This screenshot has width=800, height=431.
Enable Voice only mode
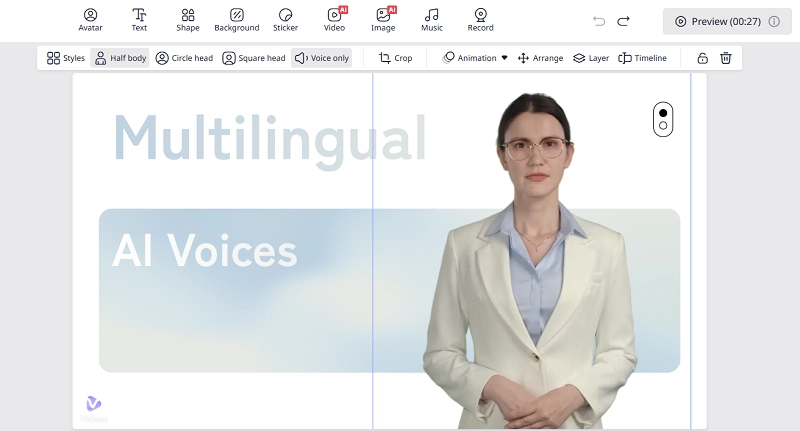pos(322,58)
